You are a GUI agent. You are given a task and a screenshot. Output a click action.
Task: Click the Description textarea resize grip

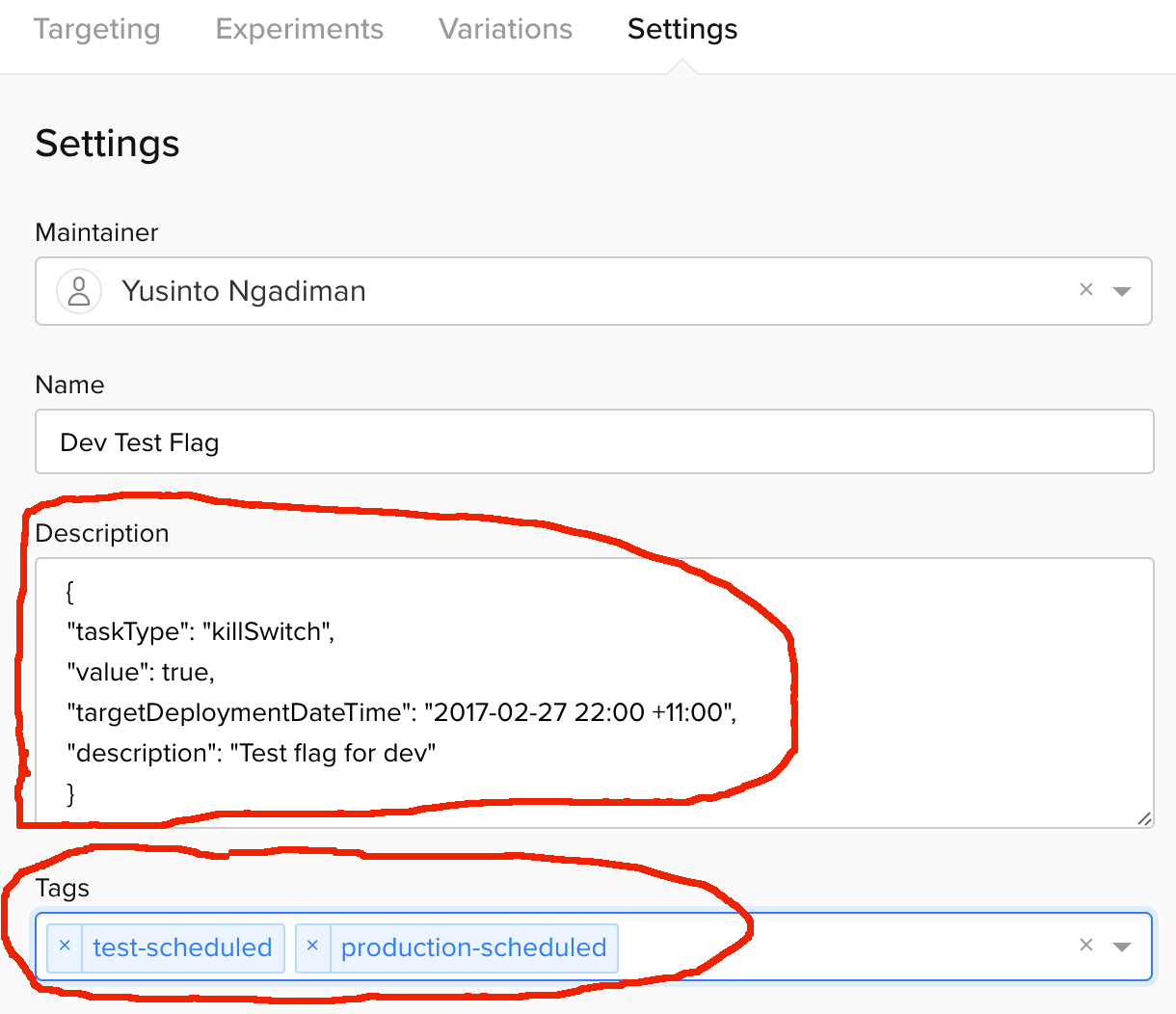[x=1145, y=818]
